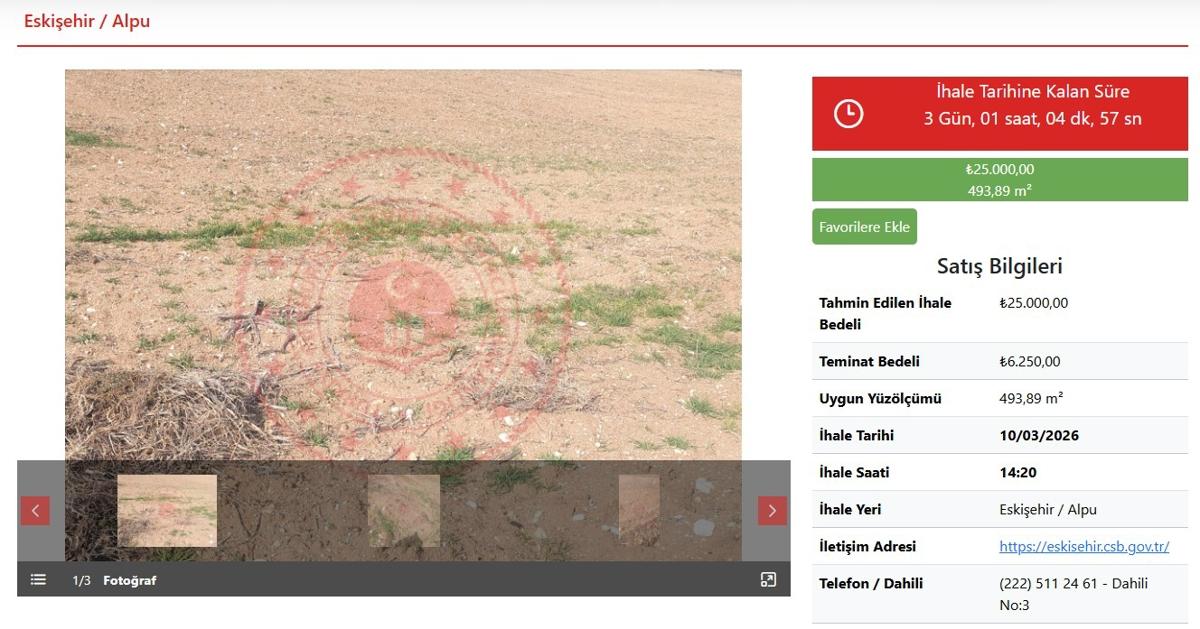Click the green ₺25.000,00 price banner
Viewport: 1200px width, 629px height.
[1000, 180]
